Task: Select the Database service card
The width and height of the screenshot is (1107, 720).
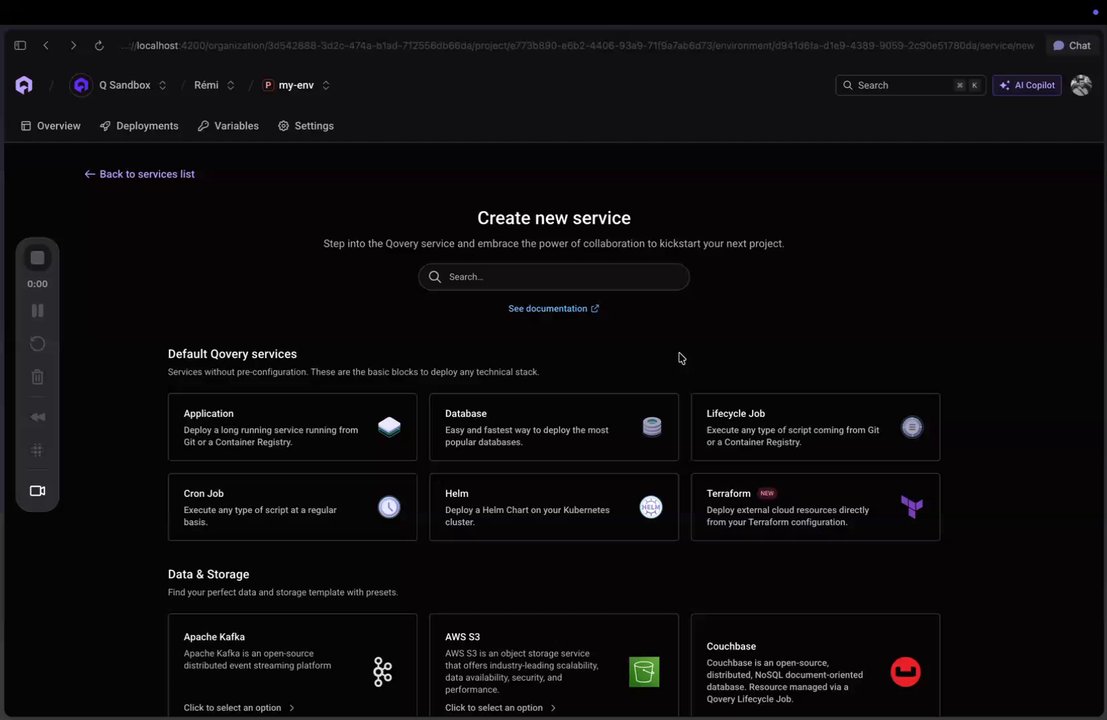Action: [554, 427]
